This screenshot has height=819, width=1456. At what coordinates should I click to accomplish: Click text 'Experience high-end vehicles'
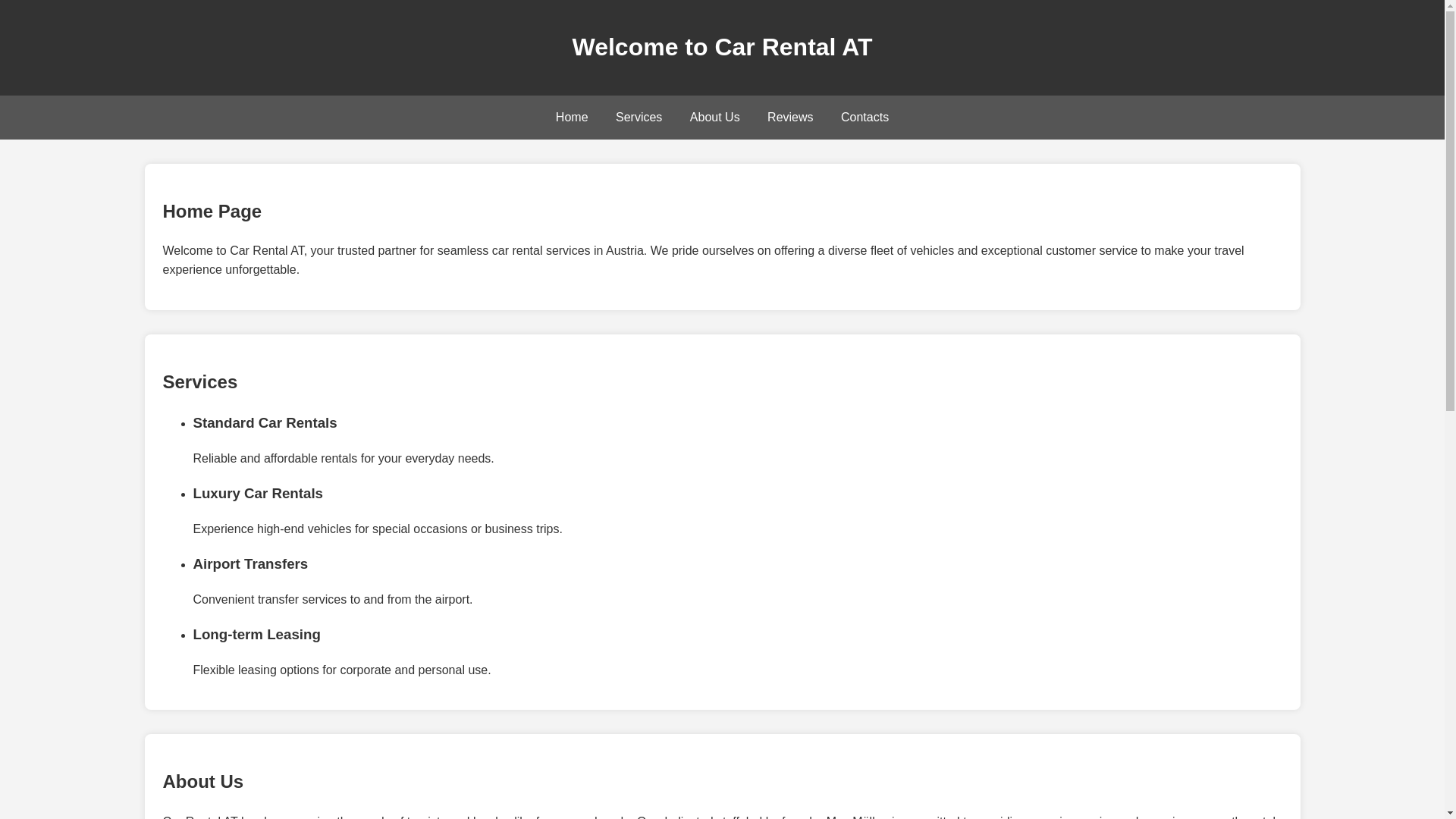pyautogui.click(x=271, y=529)
